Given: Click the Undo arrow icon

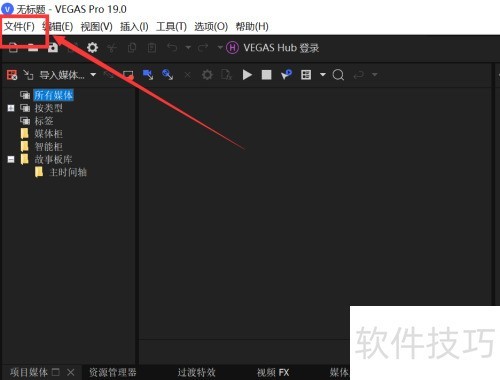Looking at the screenshot, I should click(172, 48).
